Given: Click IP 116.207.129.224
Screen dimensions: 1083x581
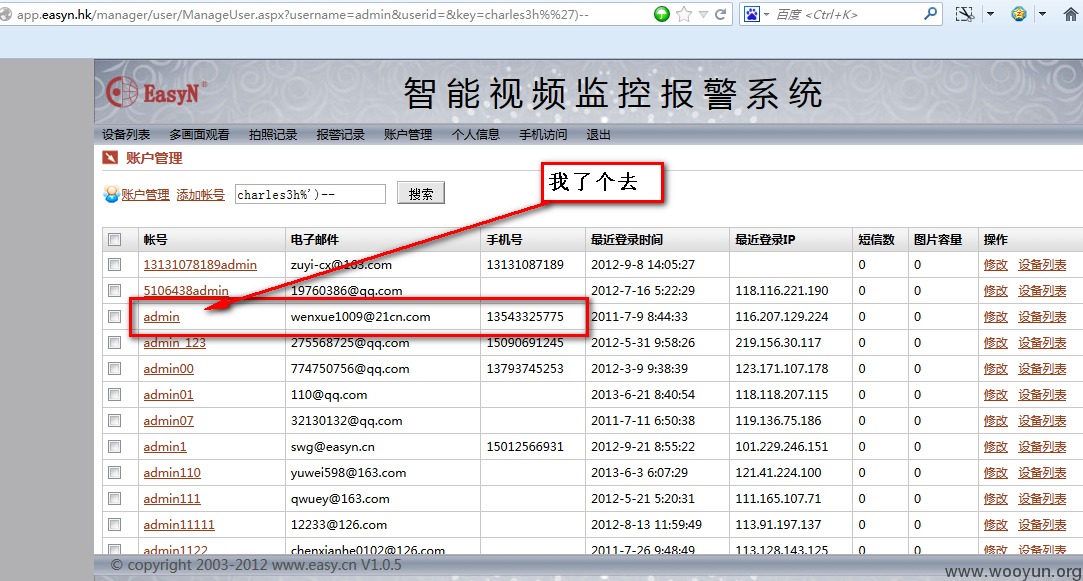Looking at the screenshot, I should [782, 317].
